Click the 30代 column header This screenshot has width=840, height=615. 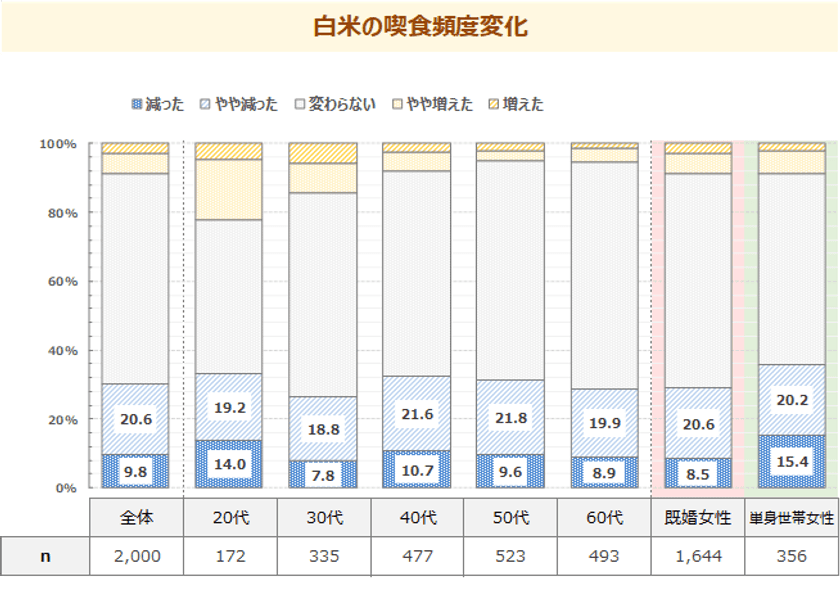click(324, 517)
